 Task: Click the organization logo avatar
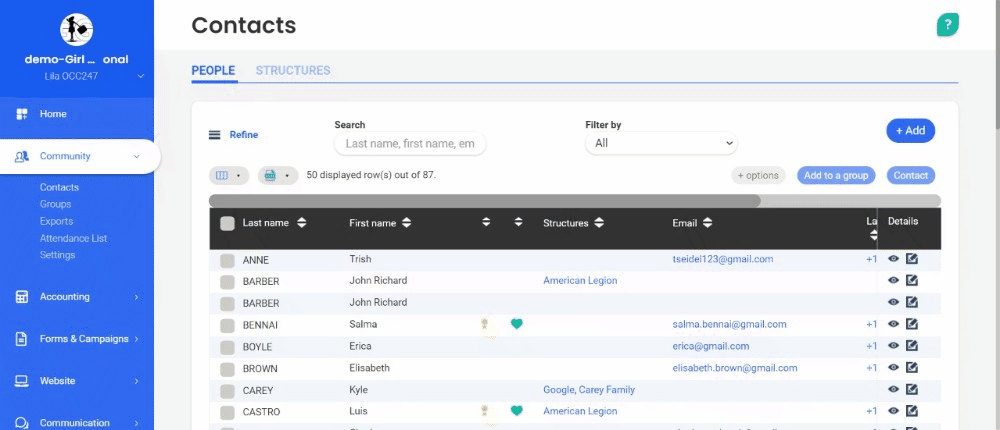point(77,29)
